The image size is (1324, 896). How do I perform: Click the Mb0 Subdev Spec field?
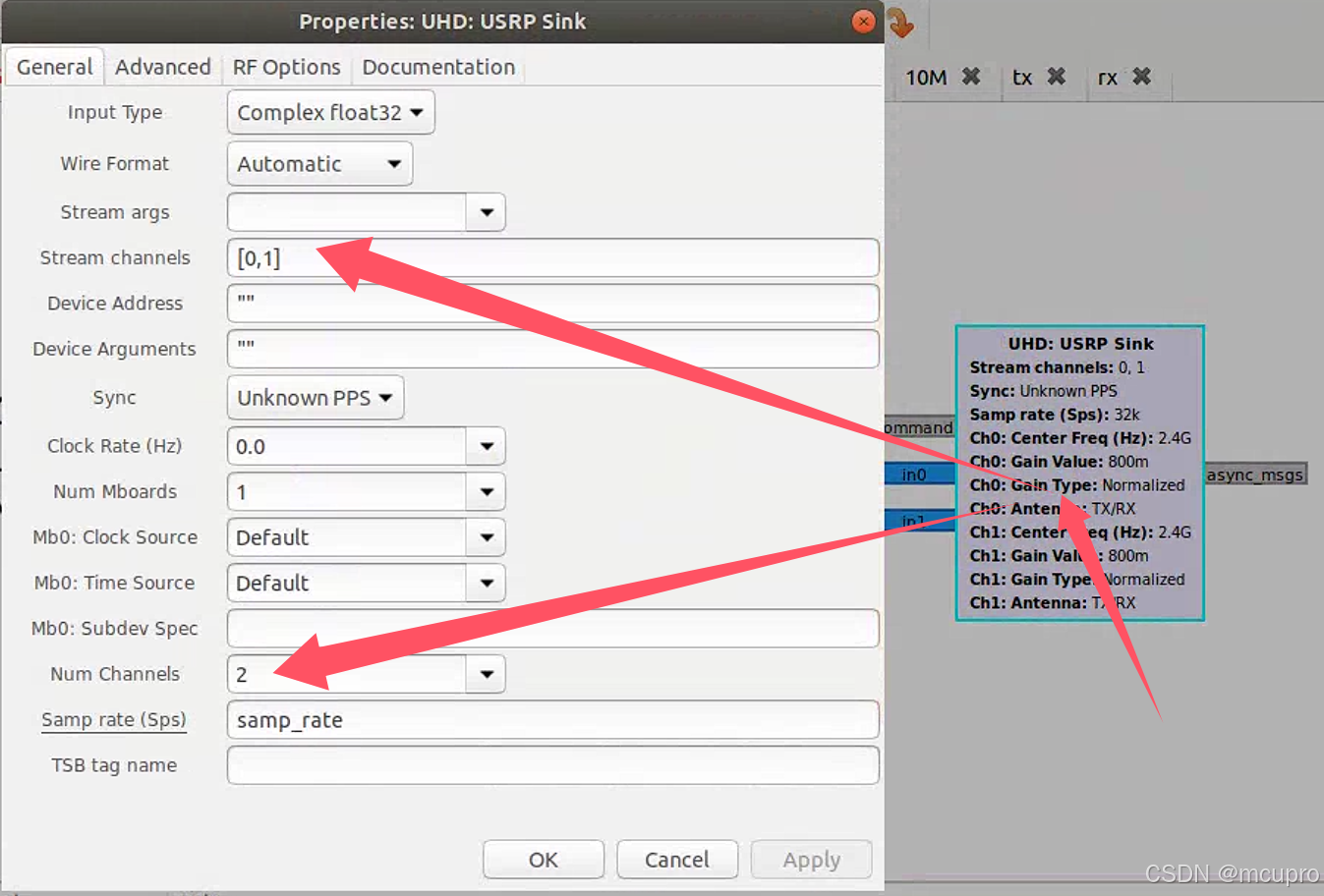point(552,629)
